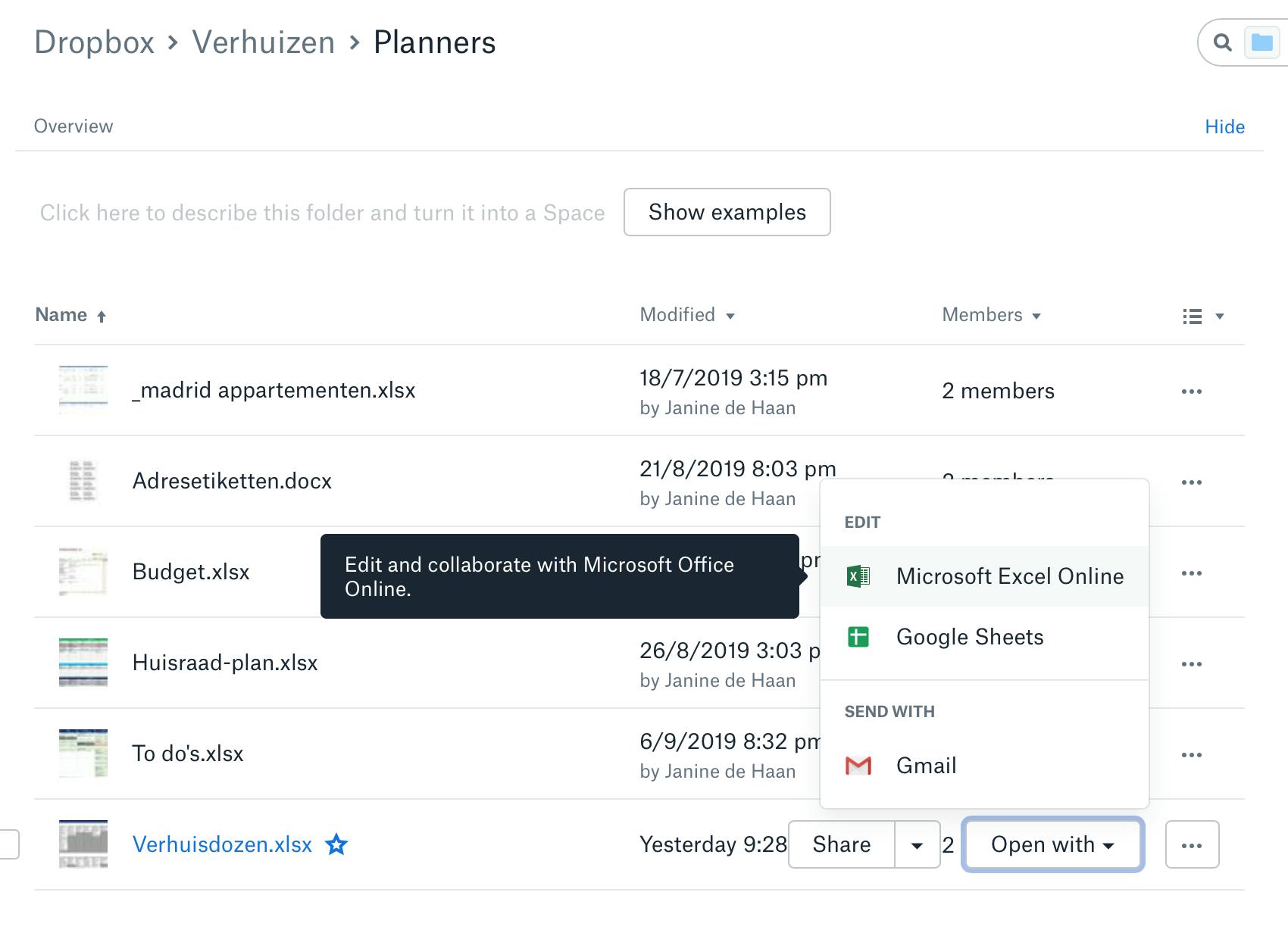Open the Huisraad-plan.xlsx thumbnail

point(83,663)
